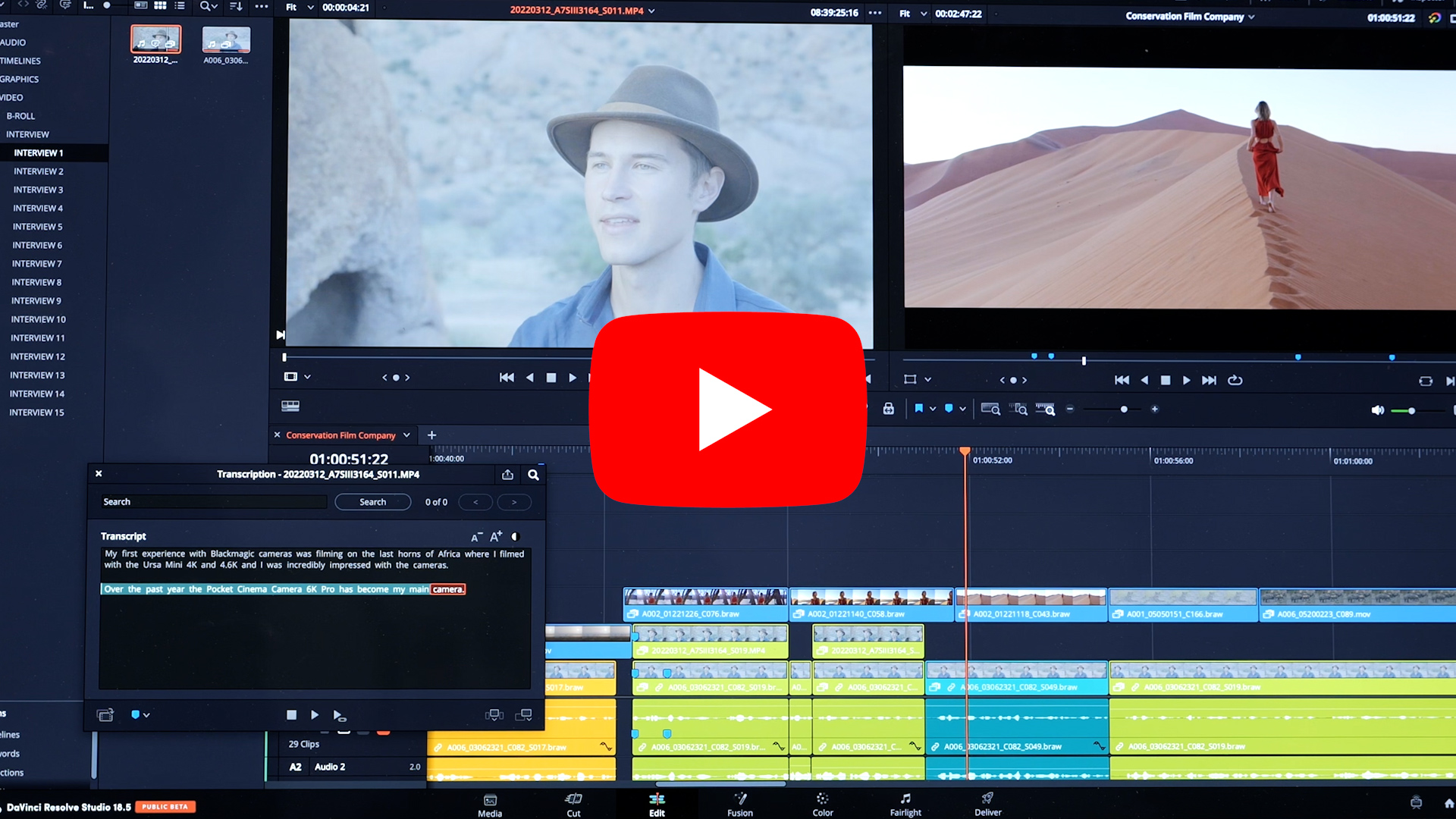Viewport: 1456px width, 819px height.
Task: Export the transcription with the share icon
Action: [507, 475]
